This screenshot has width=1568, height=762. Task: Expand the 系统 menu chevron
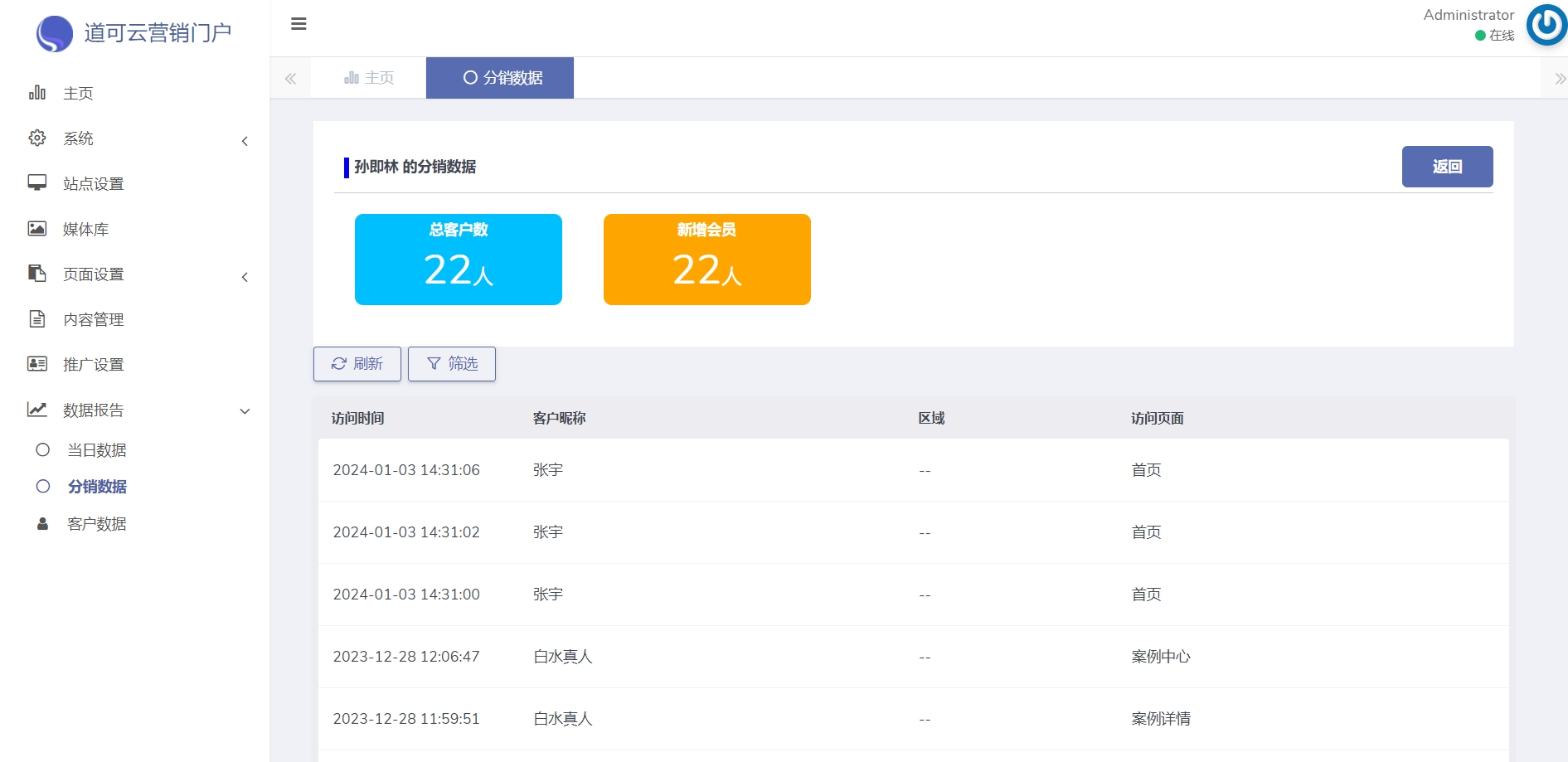click(245, 141)
